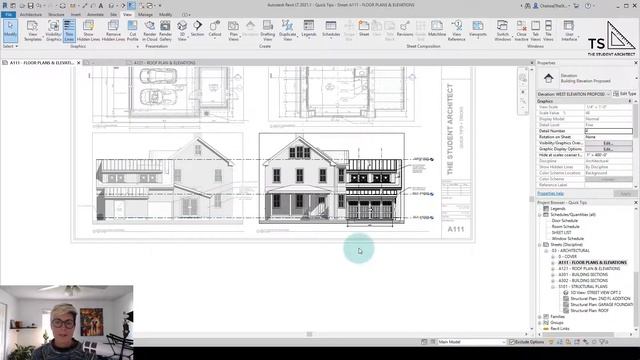This screenshot has width=640, height=360.
Task: Expand the A301 Building Sections sheet
Action: 553,275
